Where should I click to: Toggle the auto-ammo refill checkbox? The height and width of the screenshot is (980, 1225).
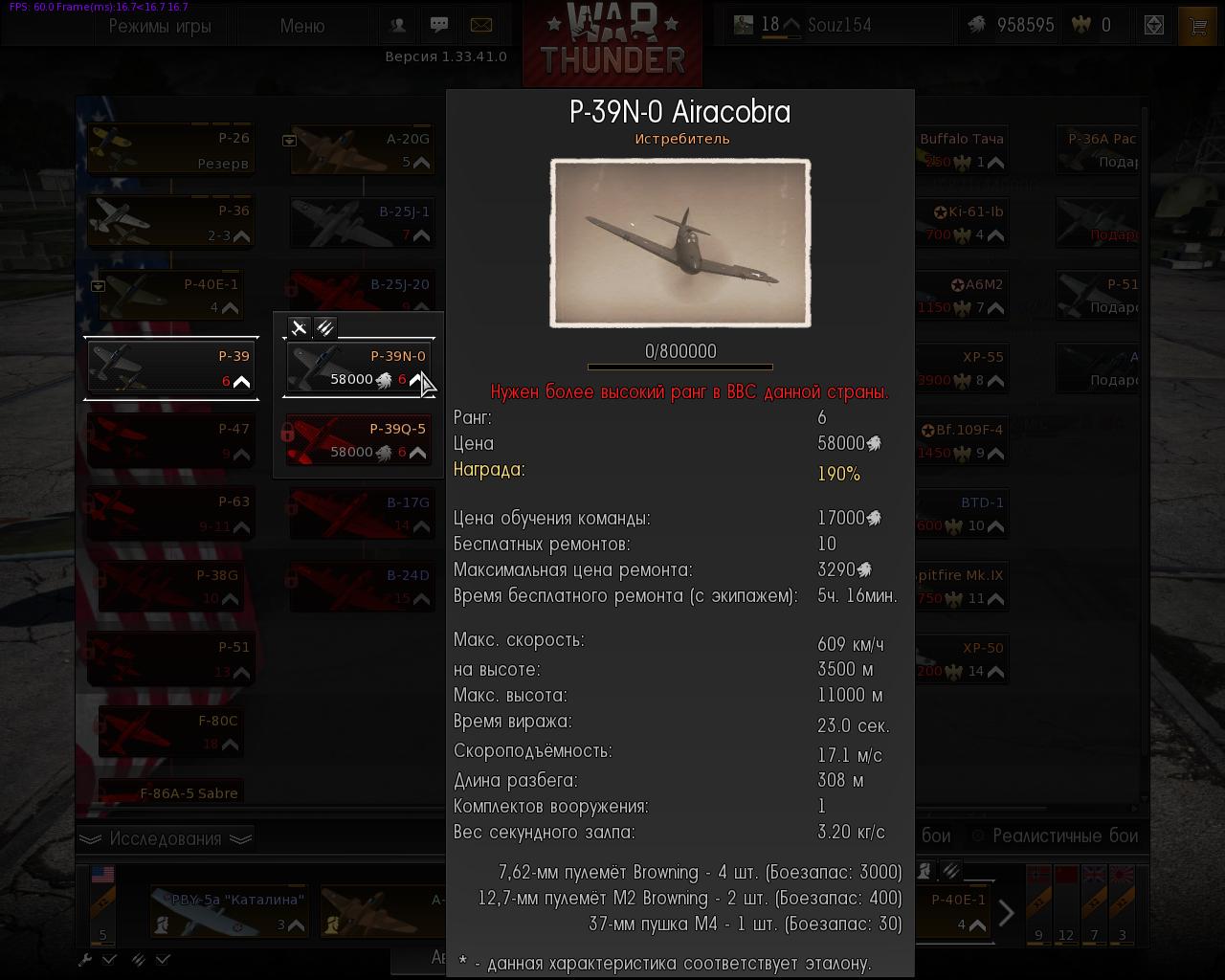163,959
